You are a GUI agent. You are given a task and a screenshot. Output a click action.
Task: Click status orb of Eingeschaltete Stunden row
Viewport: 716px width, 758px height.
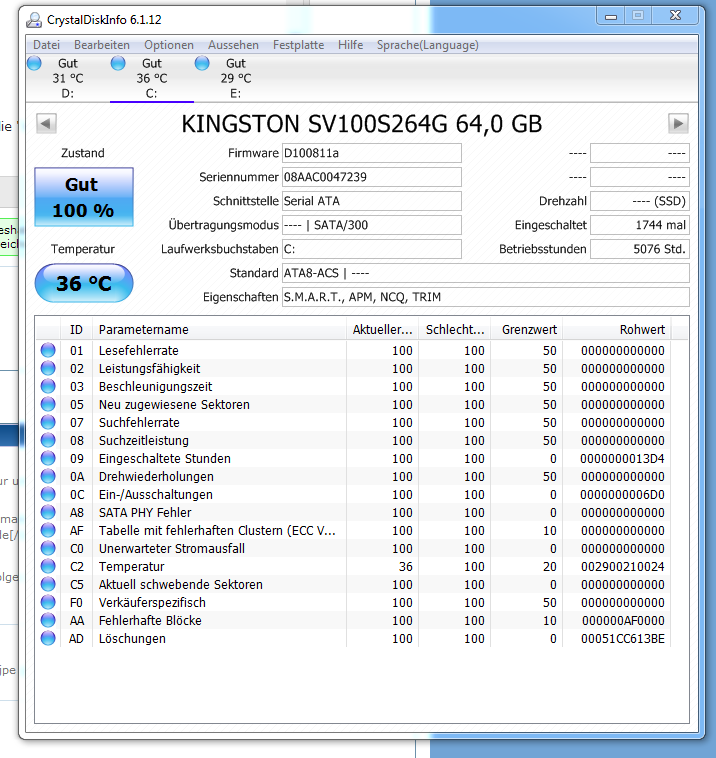click(48, 458)
